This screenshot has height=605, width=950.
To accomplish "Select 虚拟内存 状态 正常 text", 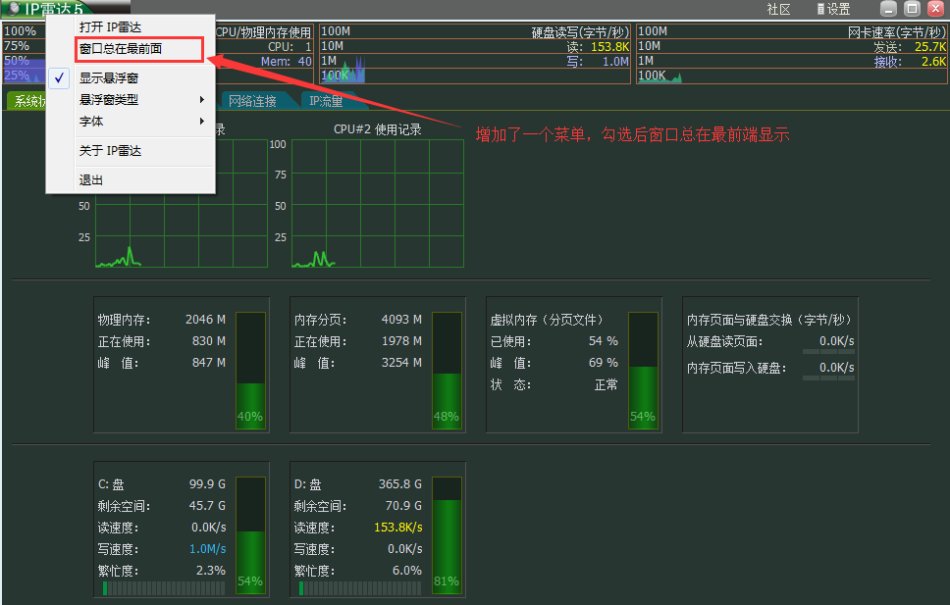I will click(606, 385).
